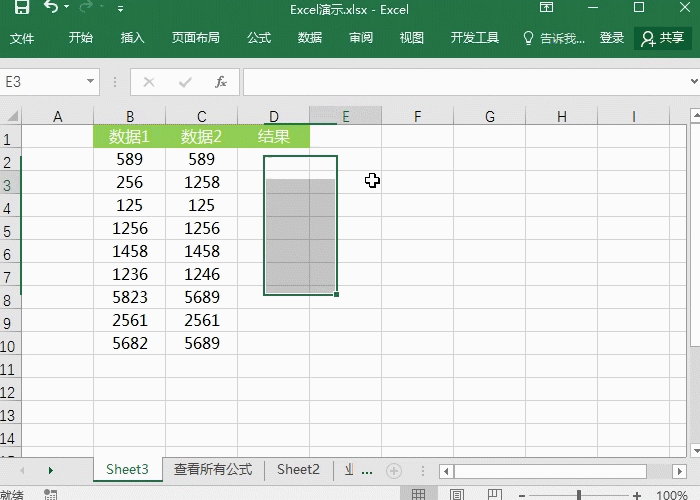This screenshot has height=500, width=700.
Task: Select column F header
Action: (417, 116)
